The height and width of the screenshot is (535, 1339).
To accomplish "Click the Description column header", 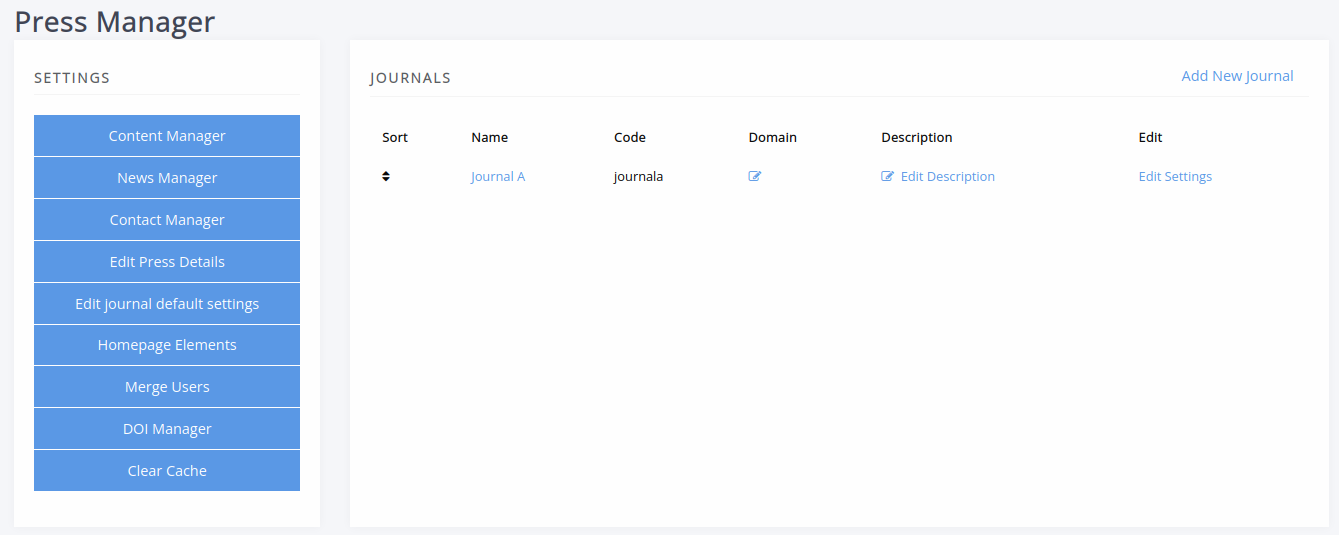I will click(917, 137).
